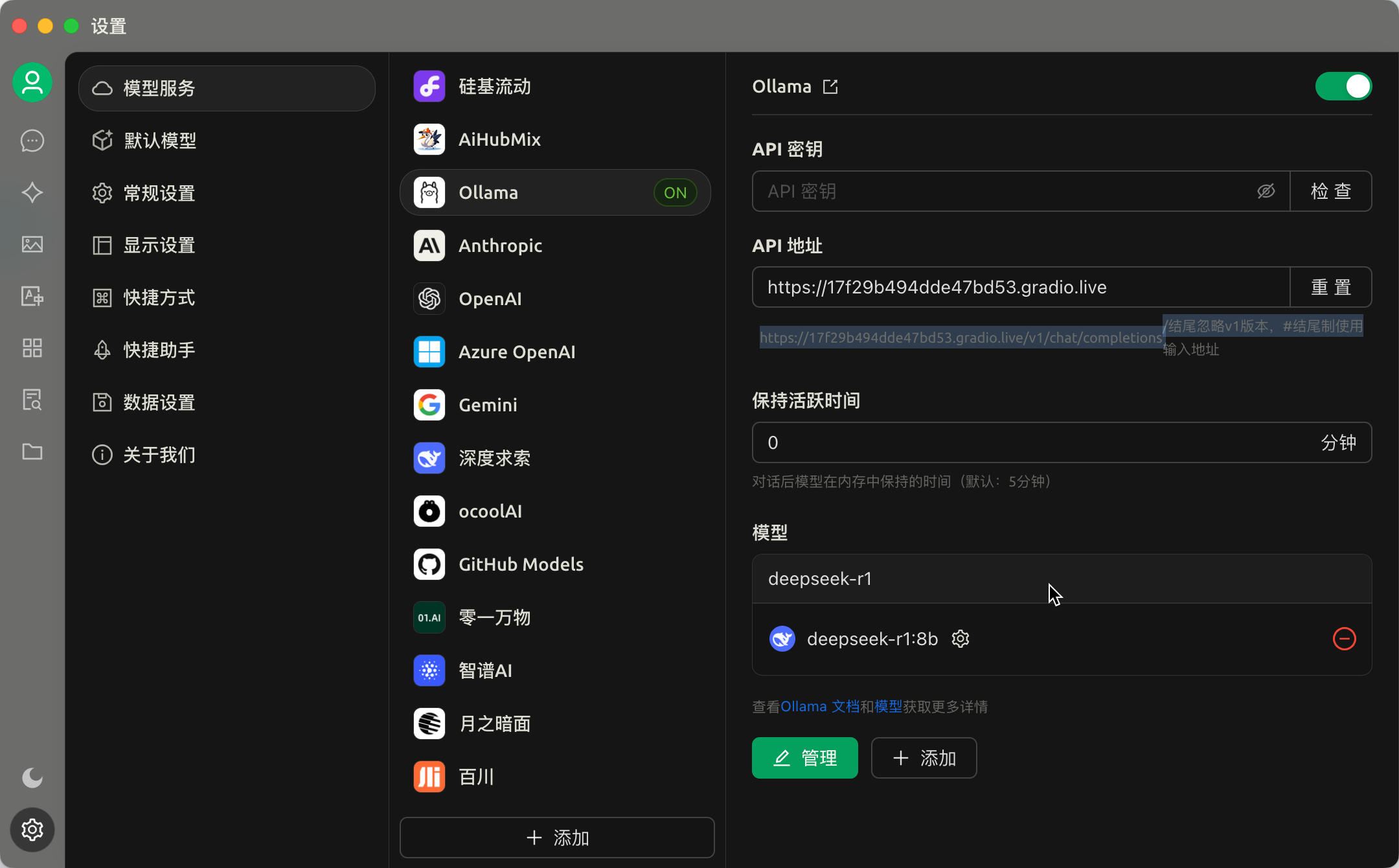Screen dimensions: 1399x868
Task: Click the API 地址 input field
Action: pos(1020,287)
